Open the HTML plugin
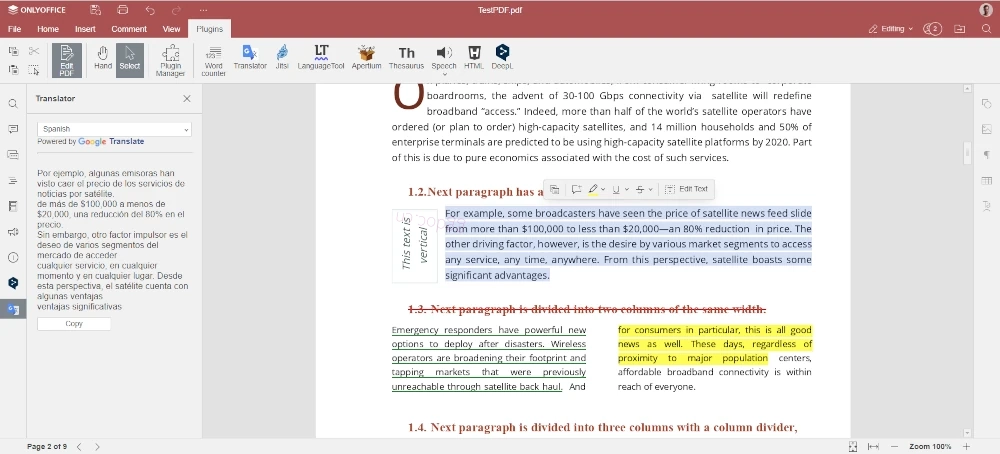The width and height of the screenshot is (1000, 454). tap(474, 57)
